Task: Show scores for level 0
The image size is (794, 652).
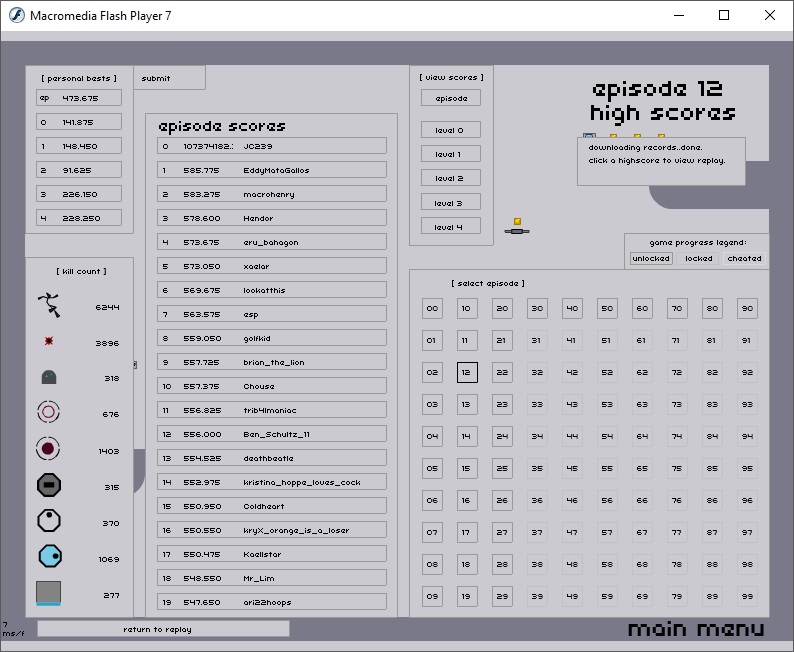Action: [x=450, y=130]
